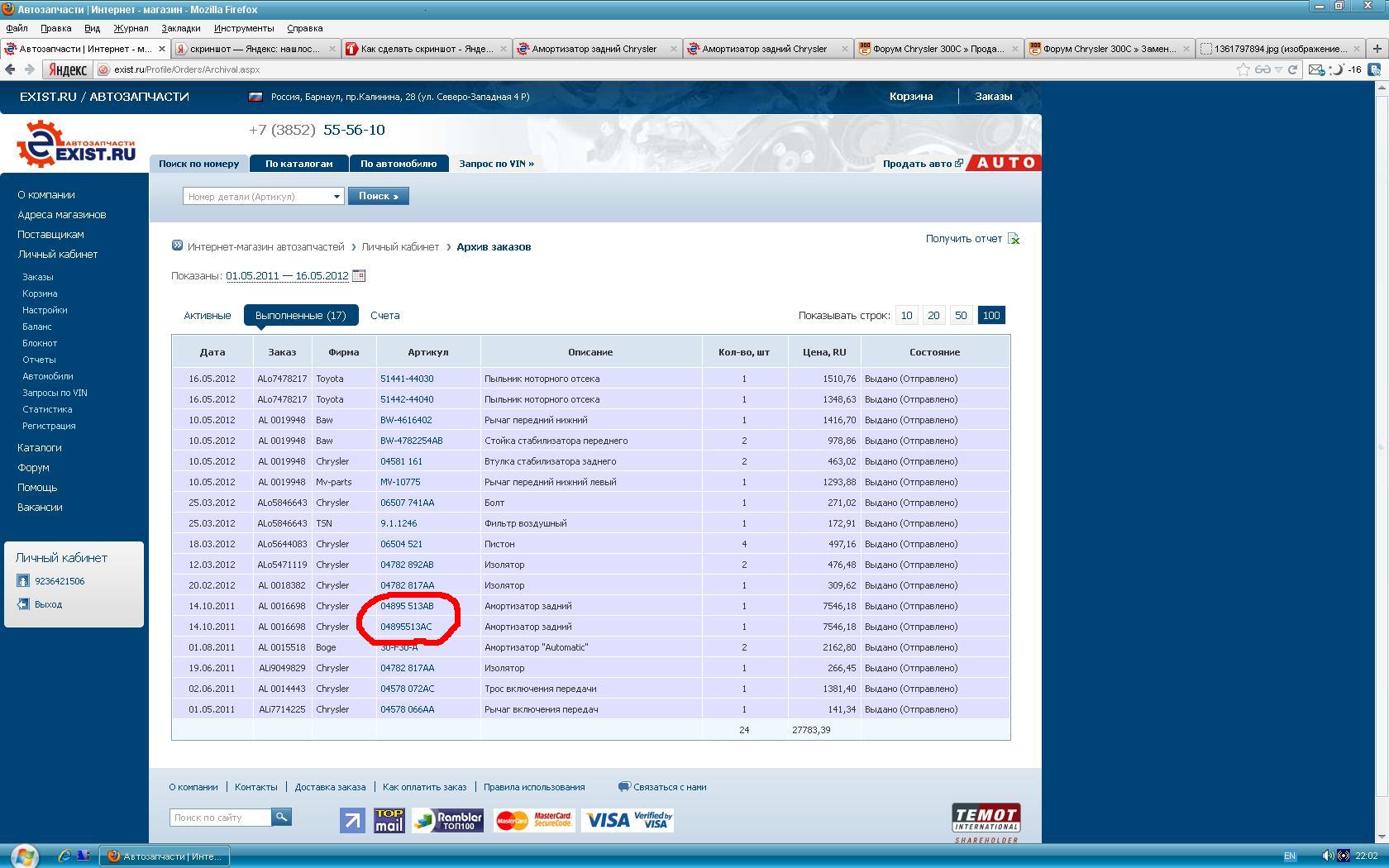Viewport: 1389px width, 868px height.
Task: Click the VISA logo in footer
Action: (628, 820)
